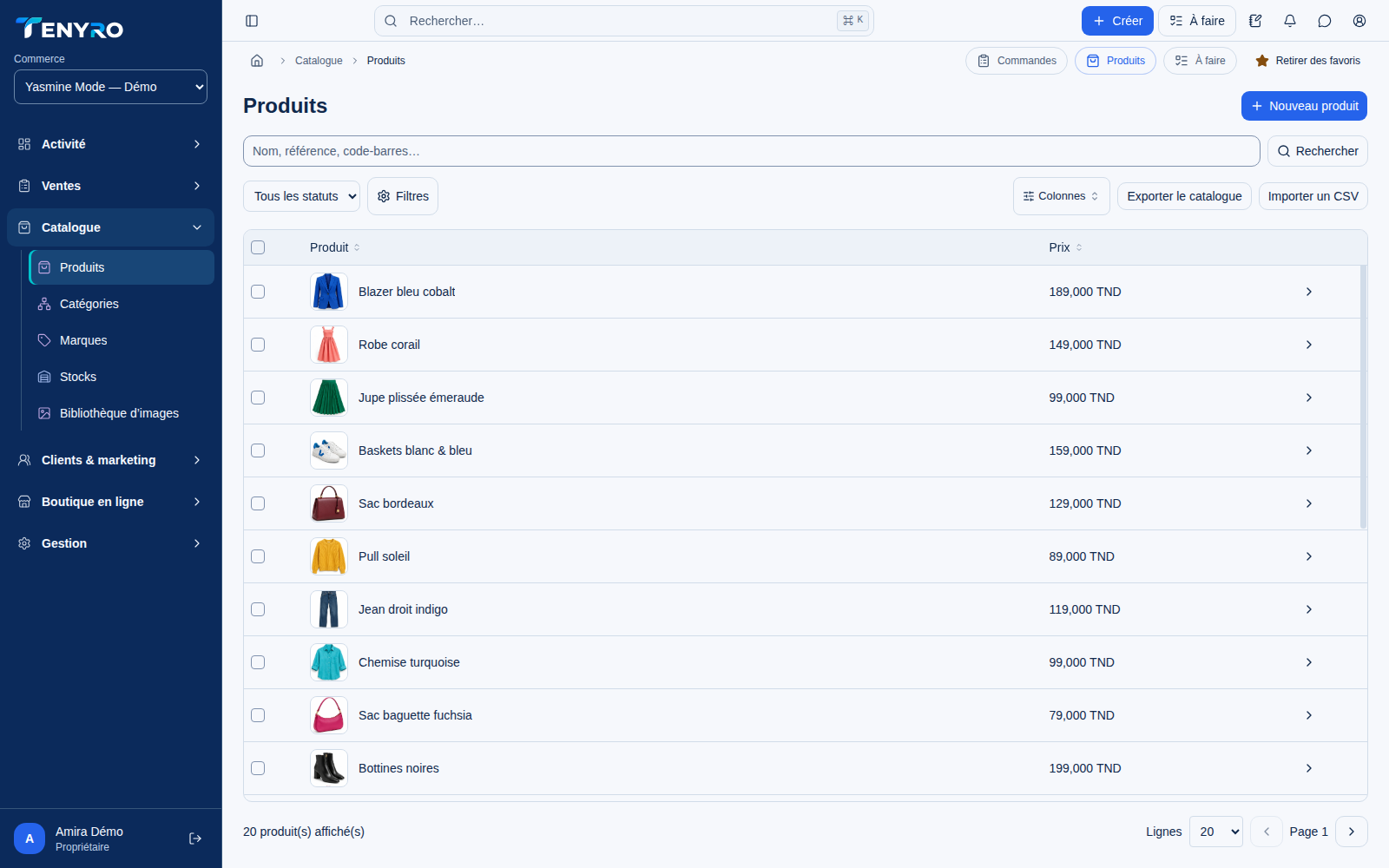The width and height of the screenshot is (1389, 868).
Task: Click the Nouveau produit button
Action: click(1304, 106)
